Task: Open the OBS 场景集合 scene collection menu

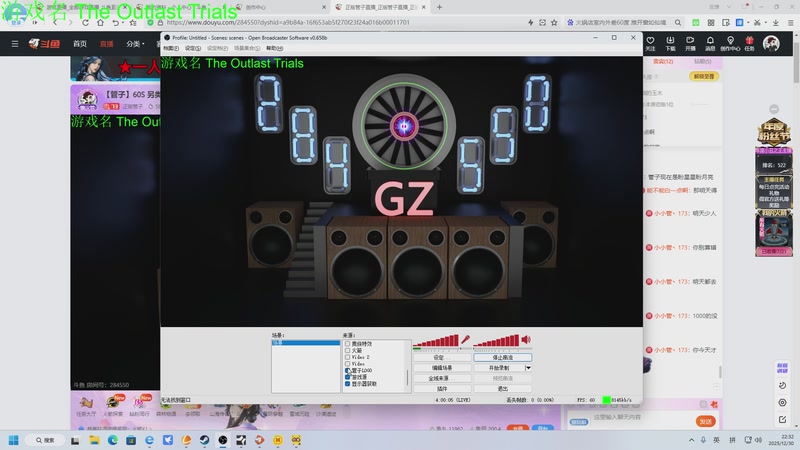Action: pyautogui.click(x=247, y=48)
